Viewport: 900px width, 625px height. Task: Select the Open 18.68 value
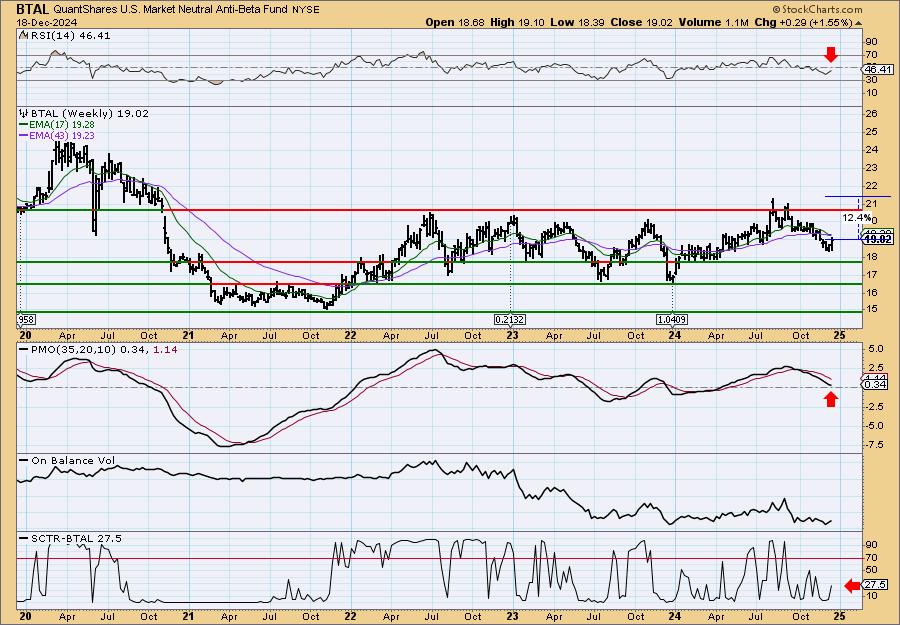[x=455, y=22]
